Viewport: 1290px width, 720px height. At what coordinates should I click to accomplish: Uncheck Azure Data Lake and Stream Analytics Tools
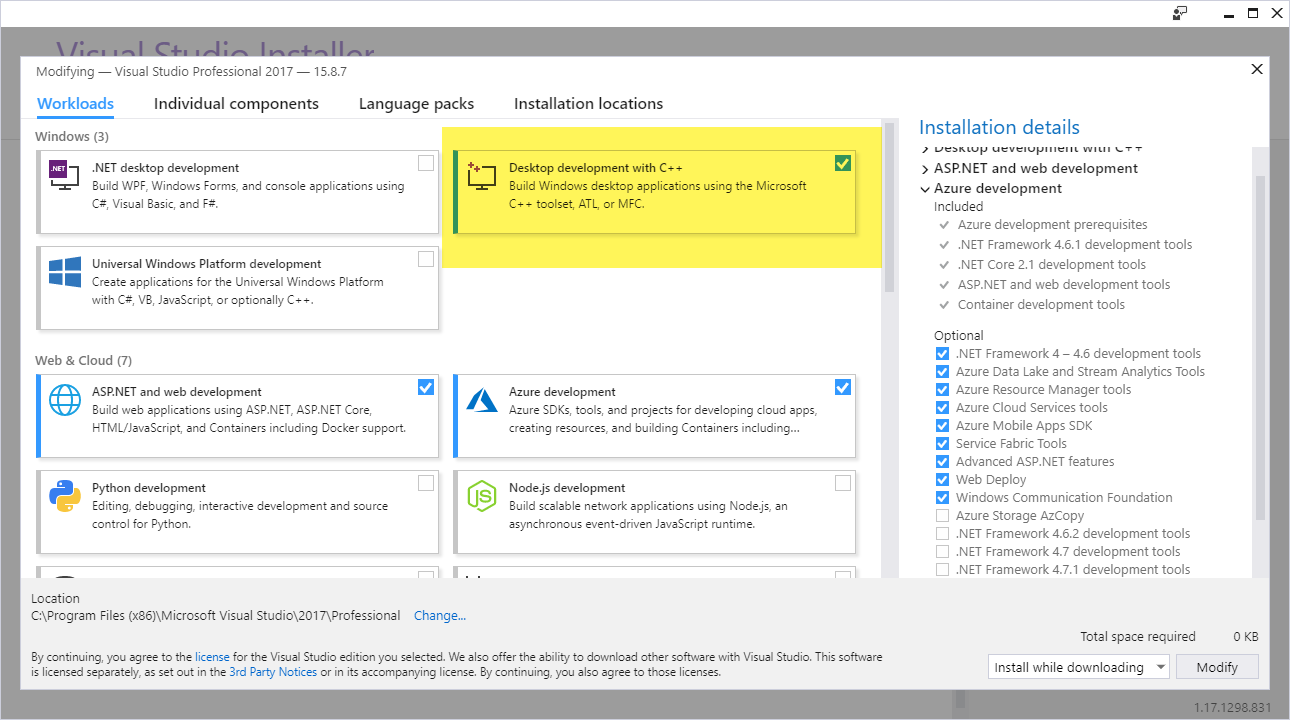(942, 372)
